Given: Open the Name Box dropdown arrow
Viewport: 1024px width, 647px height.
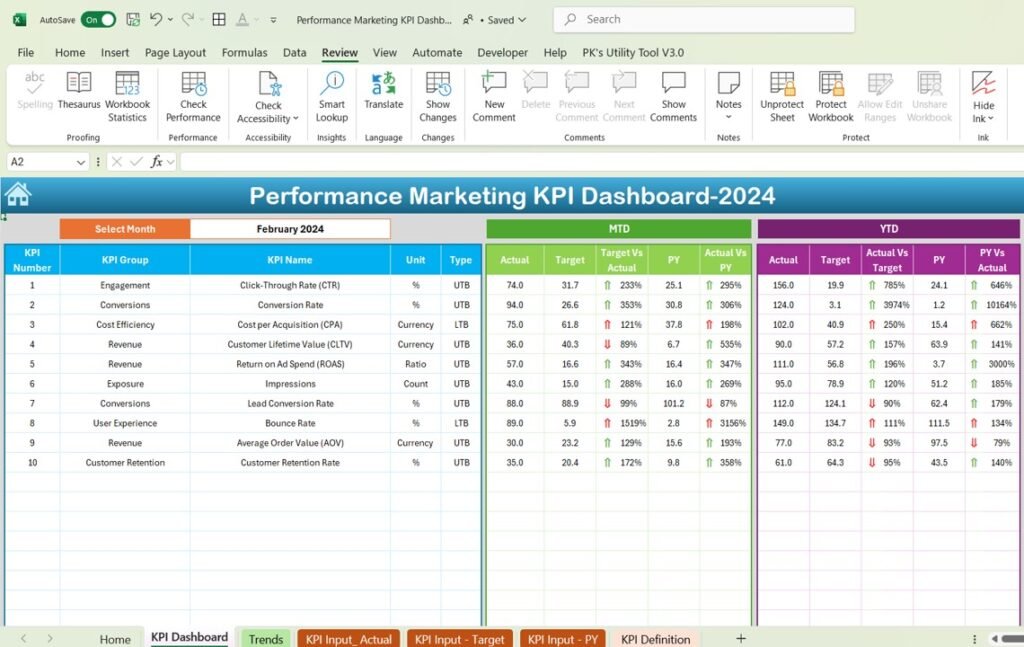Looking at the screenshot, I should pos(81,162).
